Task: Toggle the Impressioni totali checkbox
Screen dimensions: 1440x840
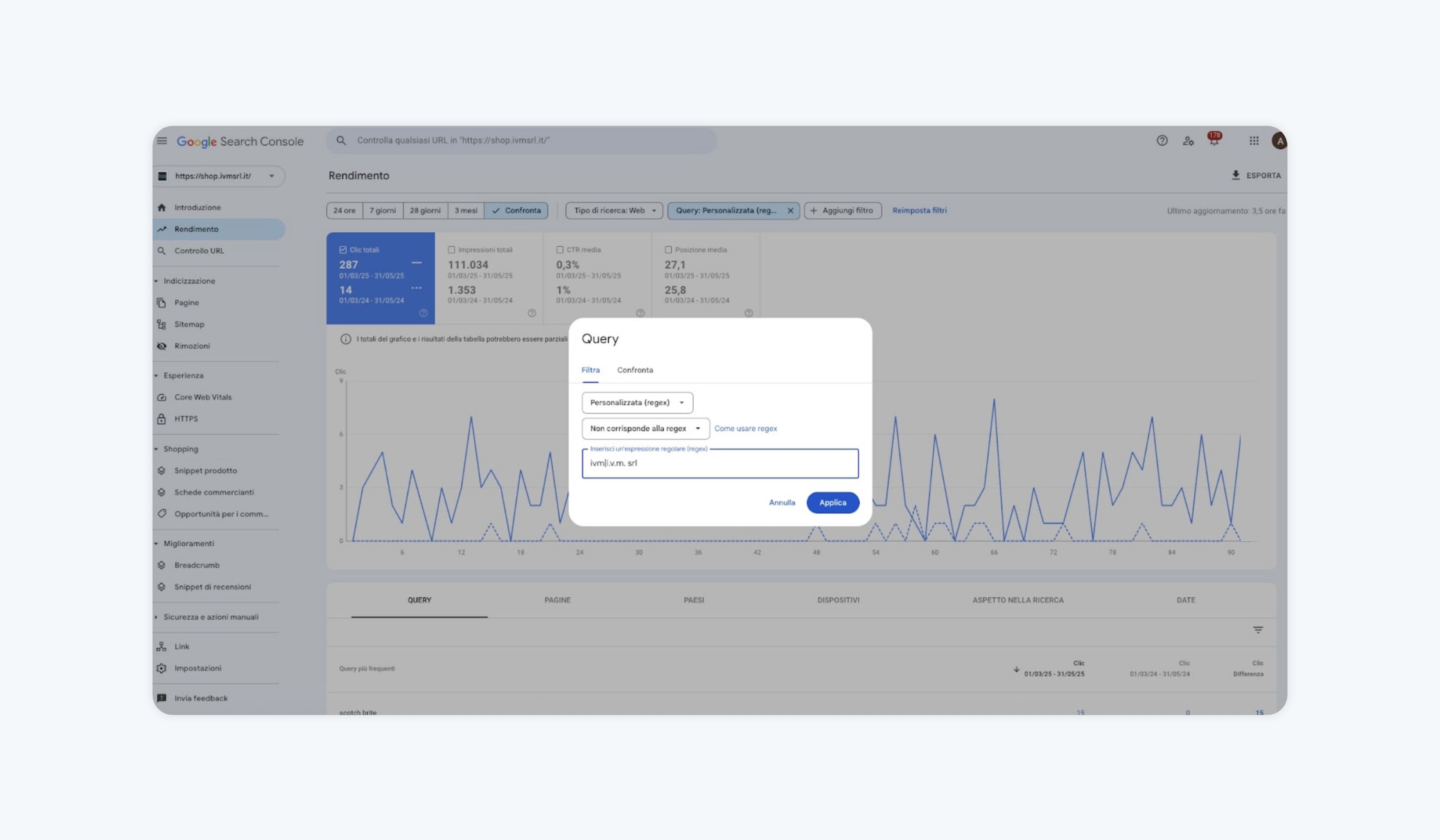Action: coord(451,250)
